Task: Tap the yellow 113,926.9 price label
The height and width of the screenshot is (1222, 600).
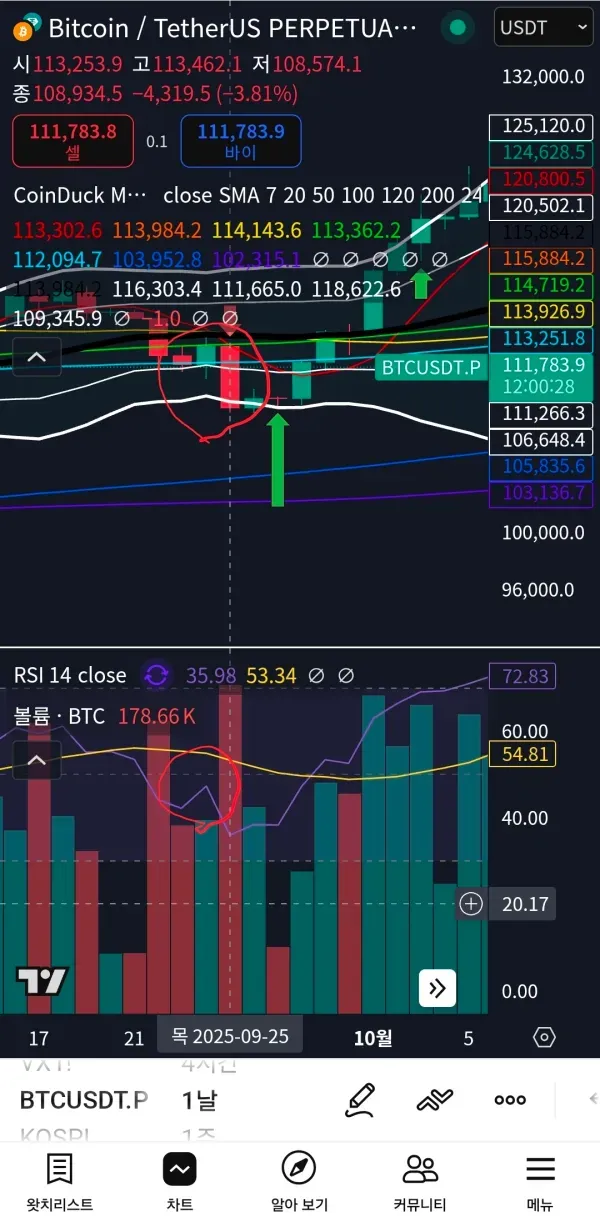Action: coord(540,312)
